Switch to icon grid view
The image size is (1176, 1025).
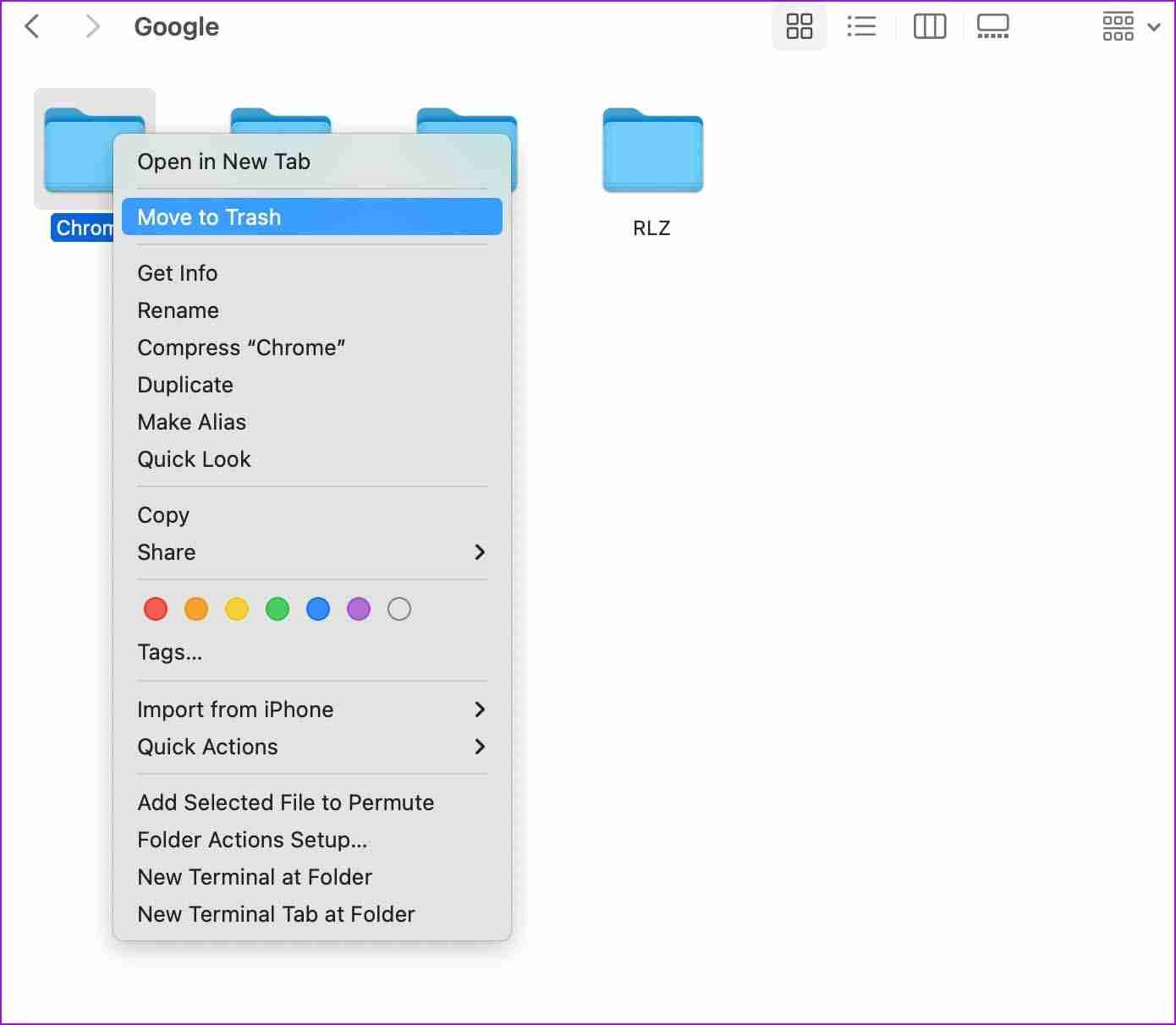799,26
